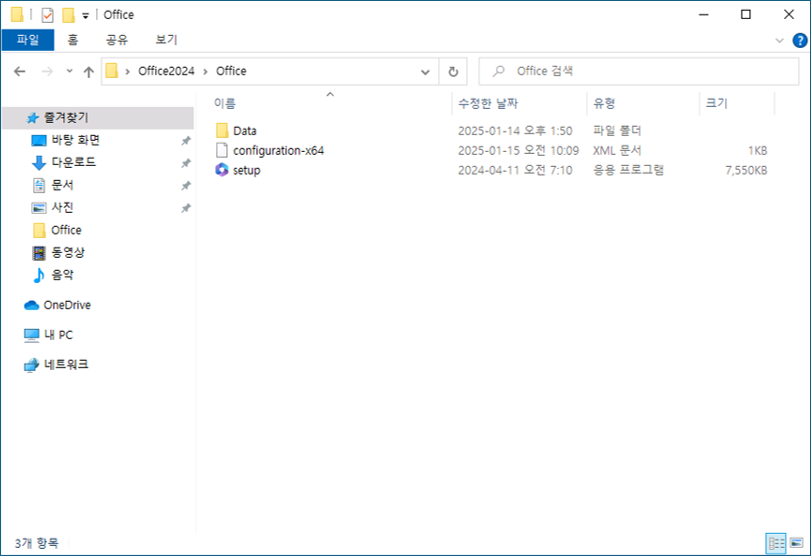
Task: Click the setup file name
Action: click(246, 170)
